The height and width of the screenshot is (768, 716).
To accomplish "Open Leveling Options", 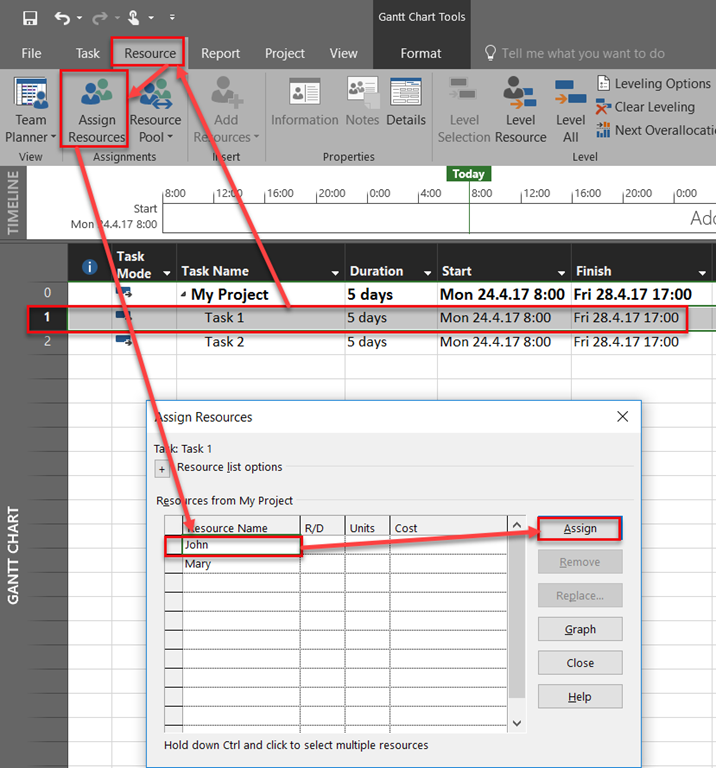I will pyautogui.click(x=653, y=84).
